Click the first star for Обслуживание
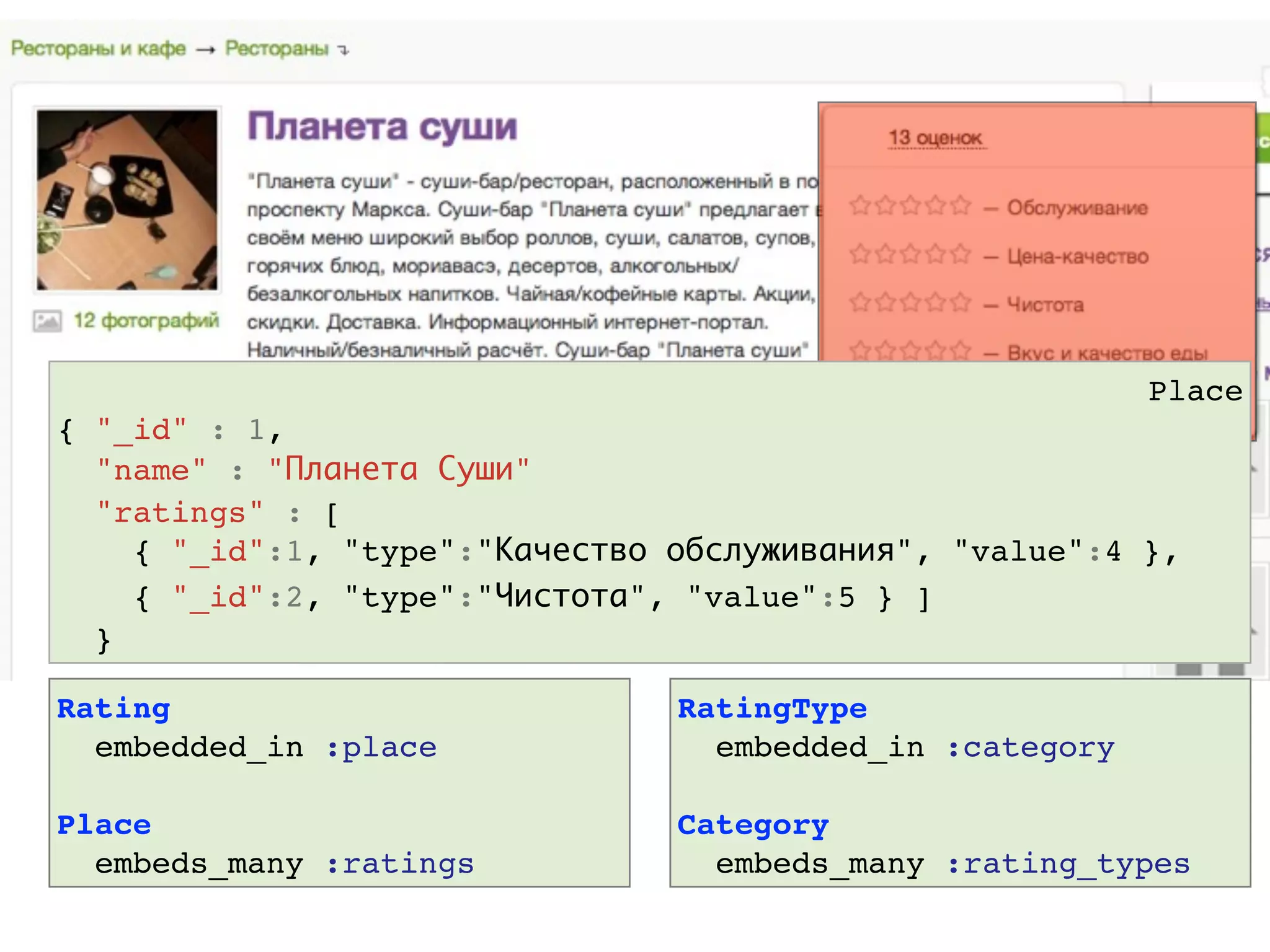The width and height of the screenshot is (1270, 952). click(x=860, y=205)
